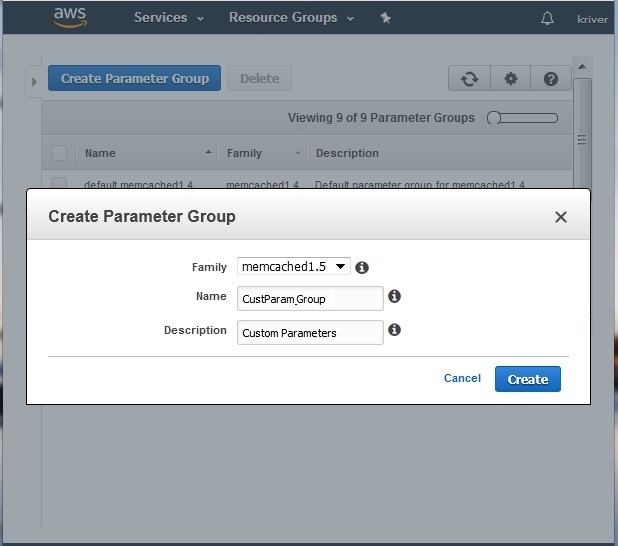618x546 pixels.
Task: Click the refresh icon button
Action: coord(469,79)
